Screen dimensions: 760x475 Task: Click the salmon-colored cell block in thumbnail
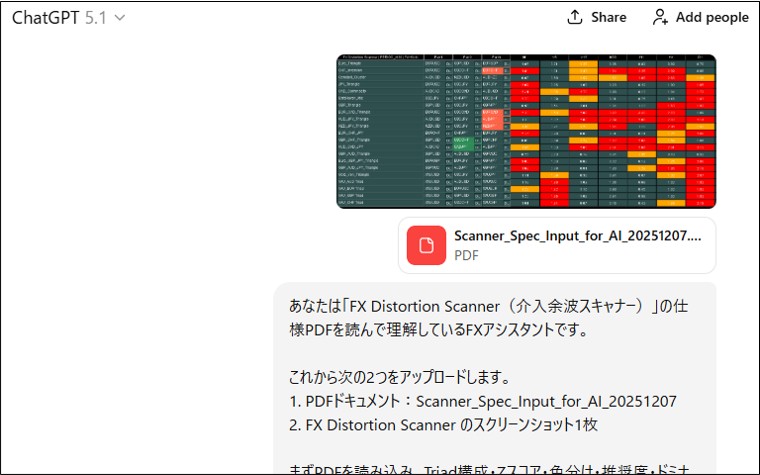[492, 119]
